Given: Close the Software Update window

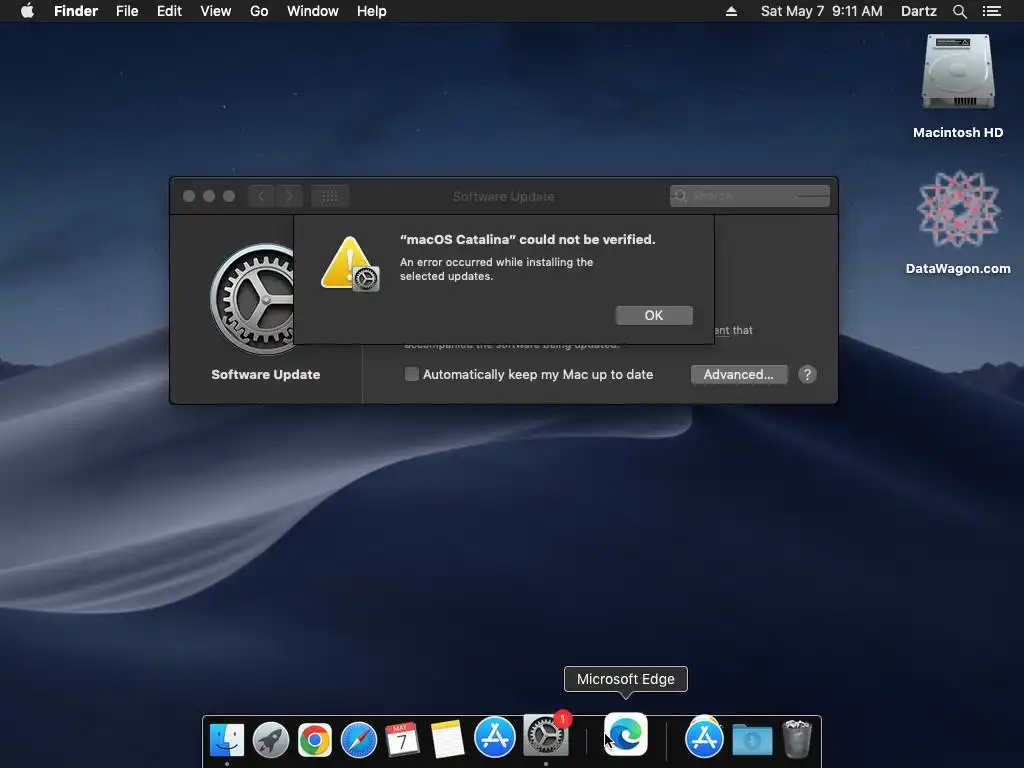Looking at the screenshot, I should pyautogui.click(x=189, y=196).
